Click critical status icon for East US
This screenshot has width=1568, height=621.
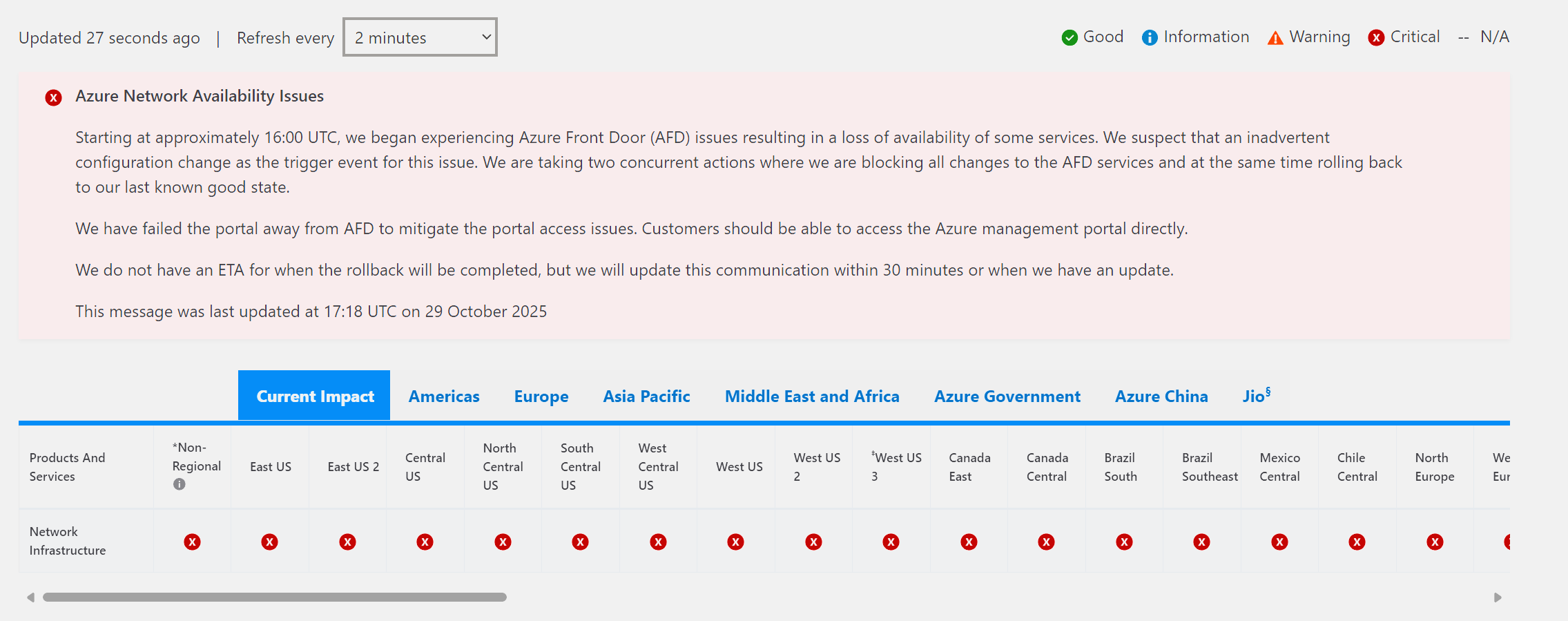269,542
